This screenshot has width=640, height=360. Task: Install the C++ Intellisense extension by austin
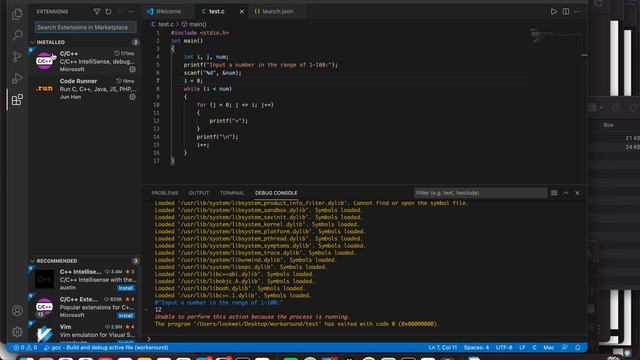(x=126, y=288)
